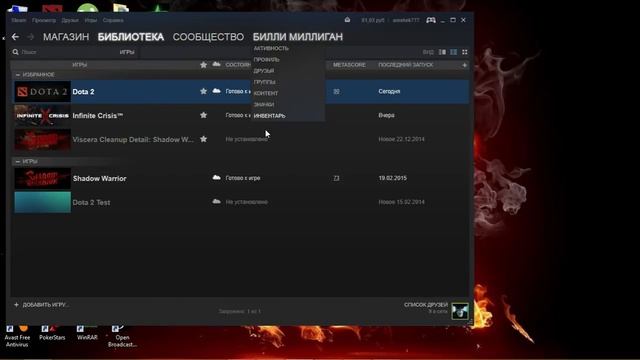The height and width of the screenshot is (360, 640).
Task: Sort by ИГРЫ column header
Action: click(x=80, y=65)
